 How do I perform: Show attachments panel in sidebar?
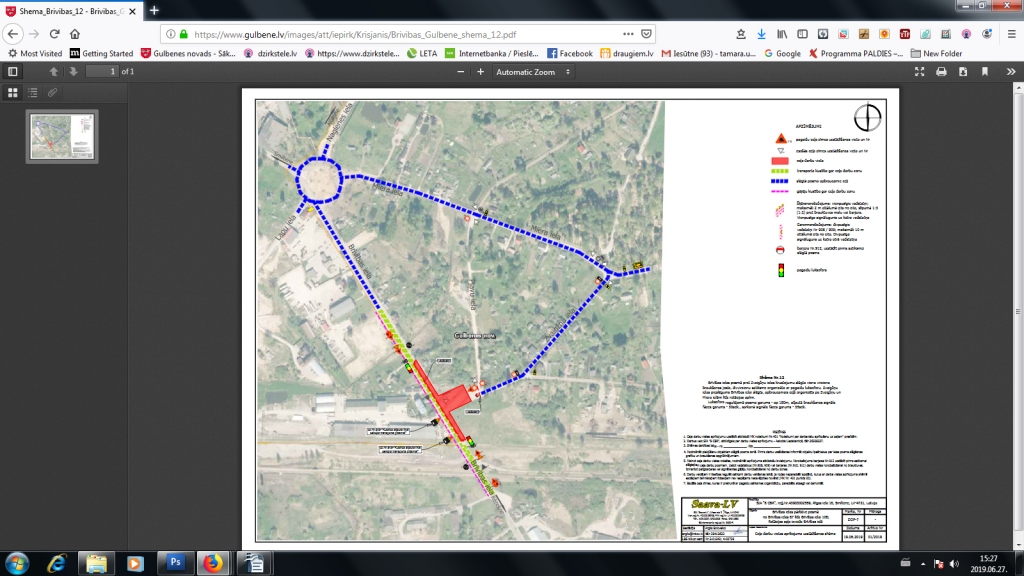tap(53, 92)
